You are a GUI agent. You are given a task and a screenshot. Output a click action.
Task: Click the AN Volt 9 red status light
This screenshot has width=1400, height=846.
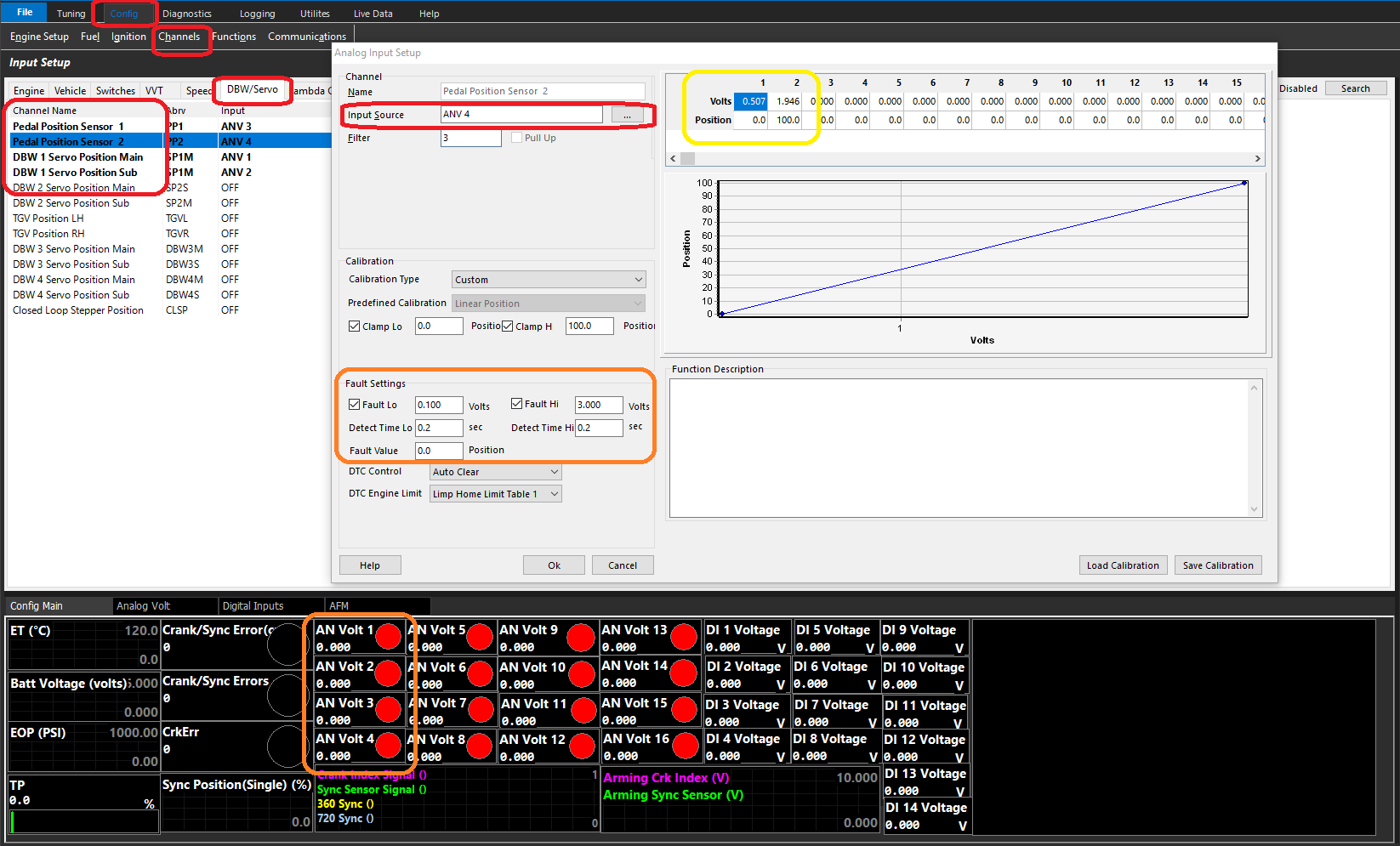click(581, 637)
